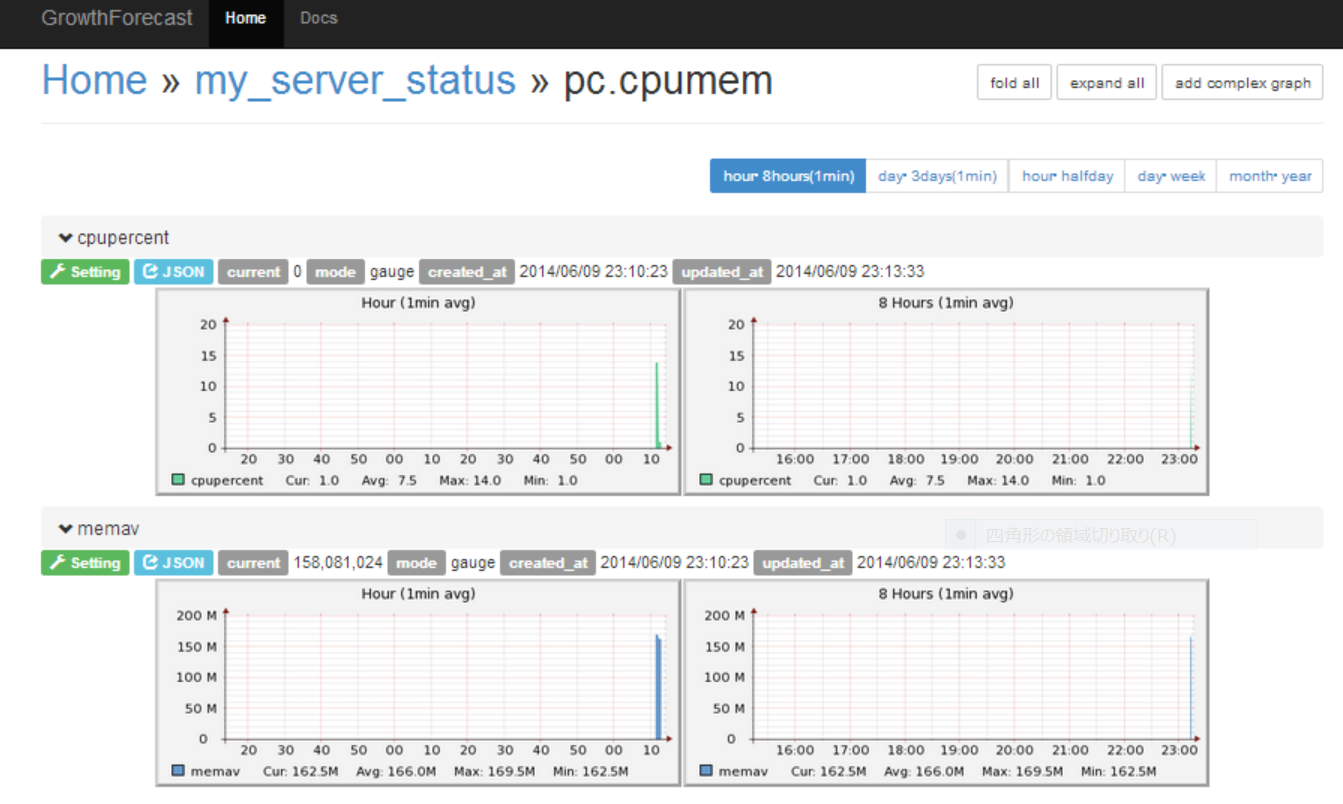1343x804 pixels.
Task: Go to the Docs page
Action: [x=318, y=17]
